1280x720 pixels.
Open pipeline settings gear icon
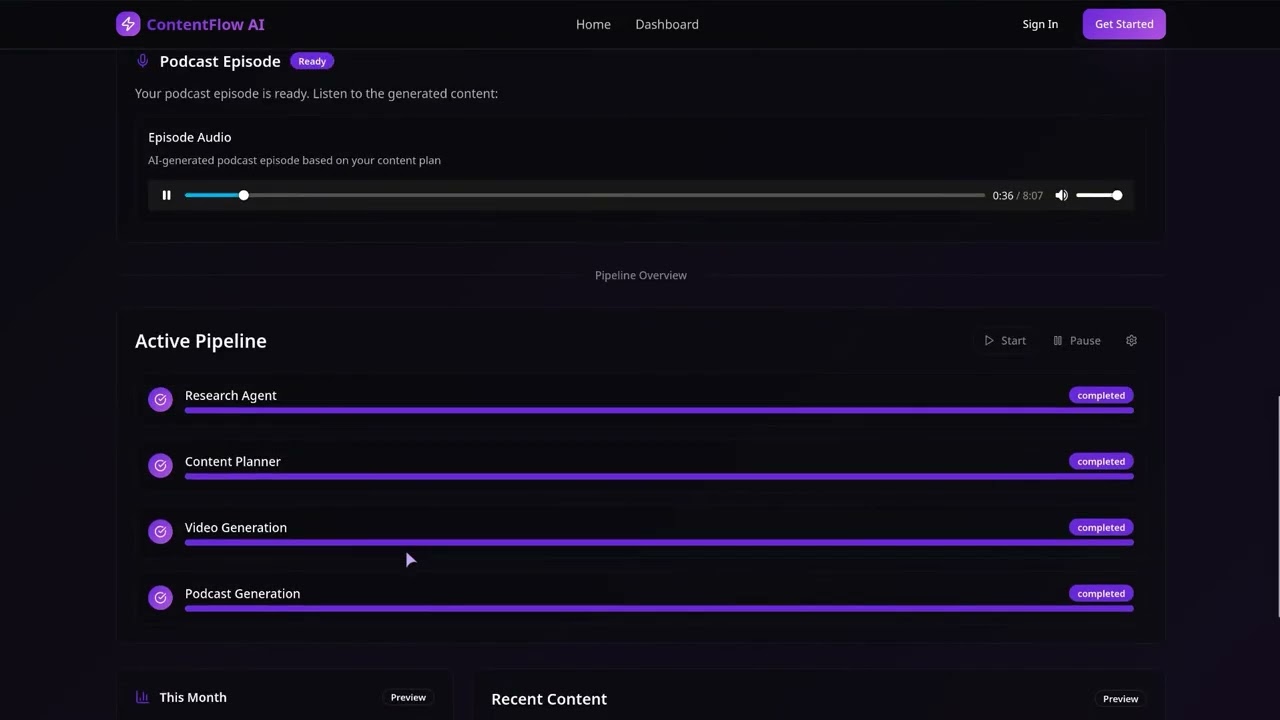coord(1131,341)
